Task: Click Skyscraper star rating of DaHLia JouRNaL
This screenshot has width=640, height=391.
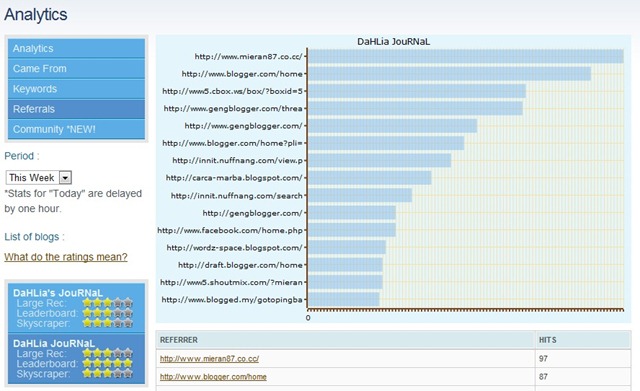Action: [x=108, y=374]
